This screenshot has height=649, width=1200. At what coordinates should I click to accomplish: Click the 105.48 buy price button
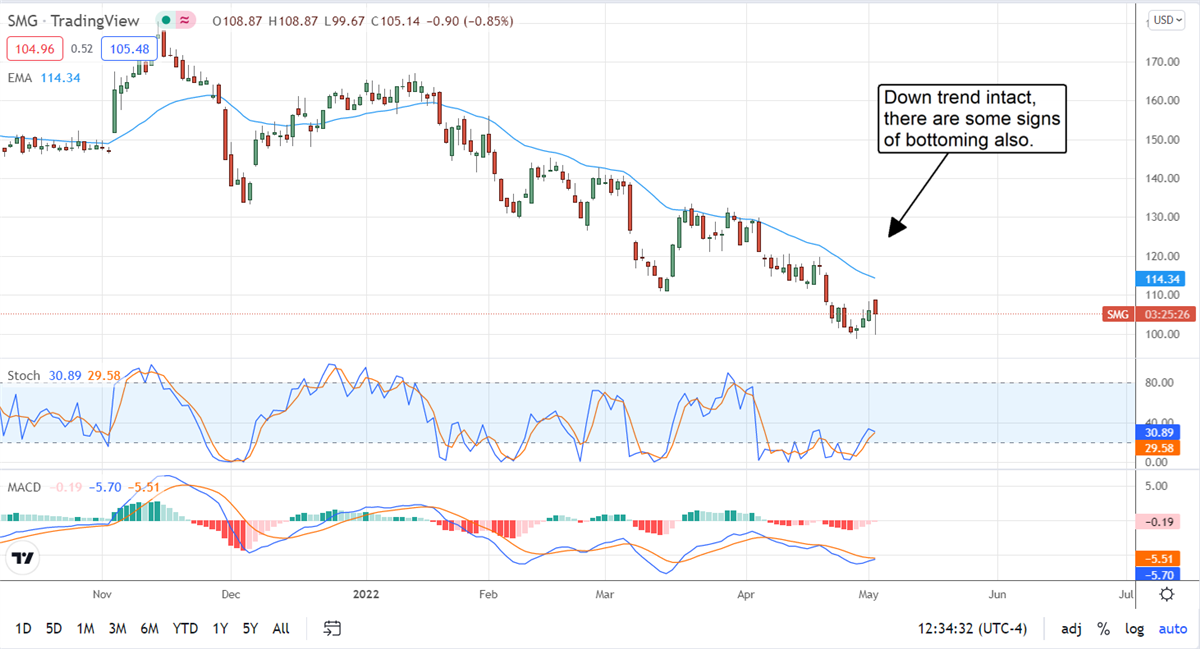129,47
